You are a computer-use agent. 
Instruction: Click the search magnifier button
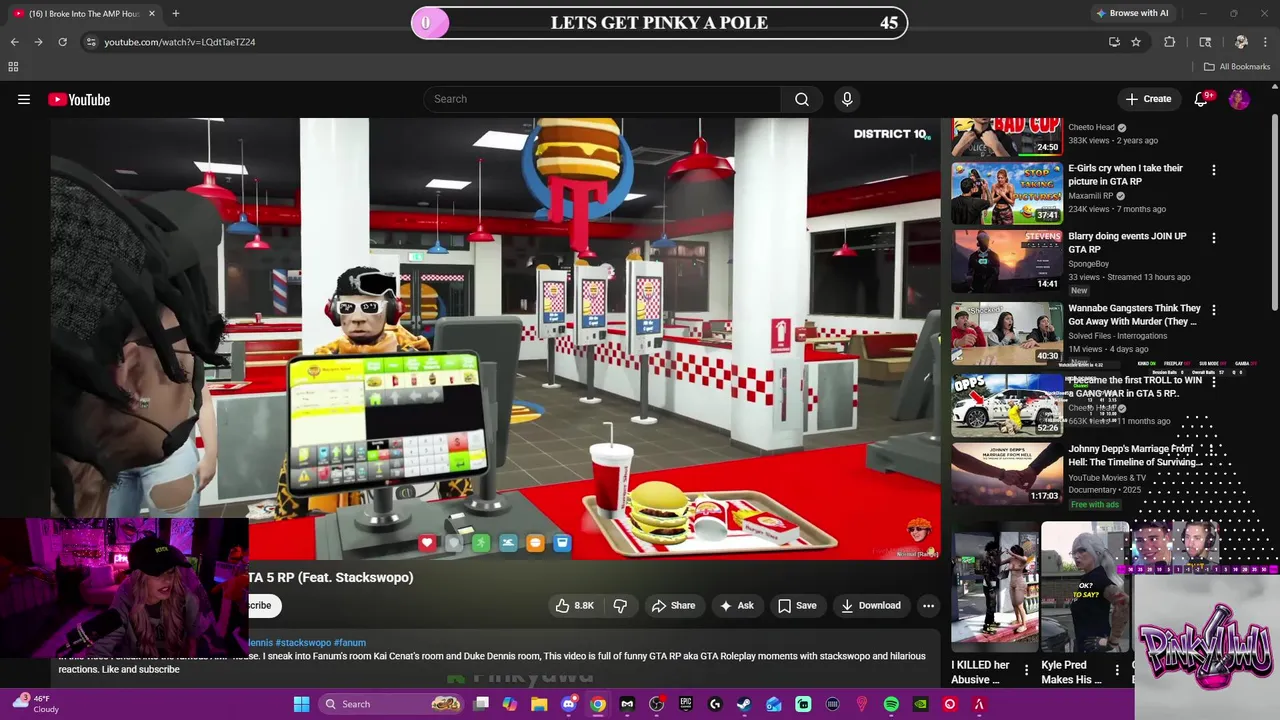802,99
